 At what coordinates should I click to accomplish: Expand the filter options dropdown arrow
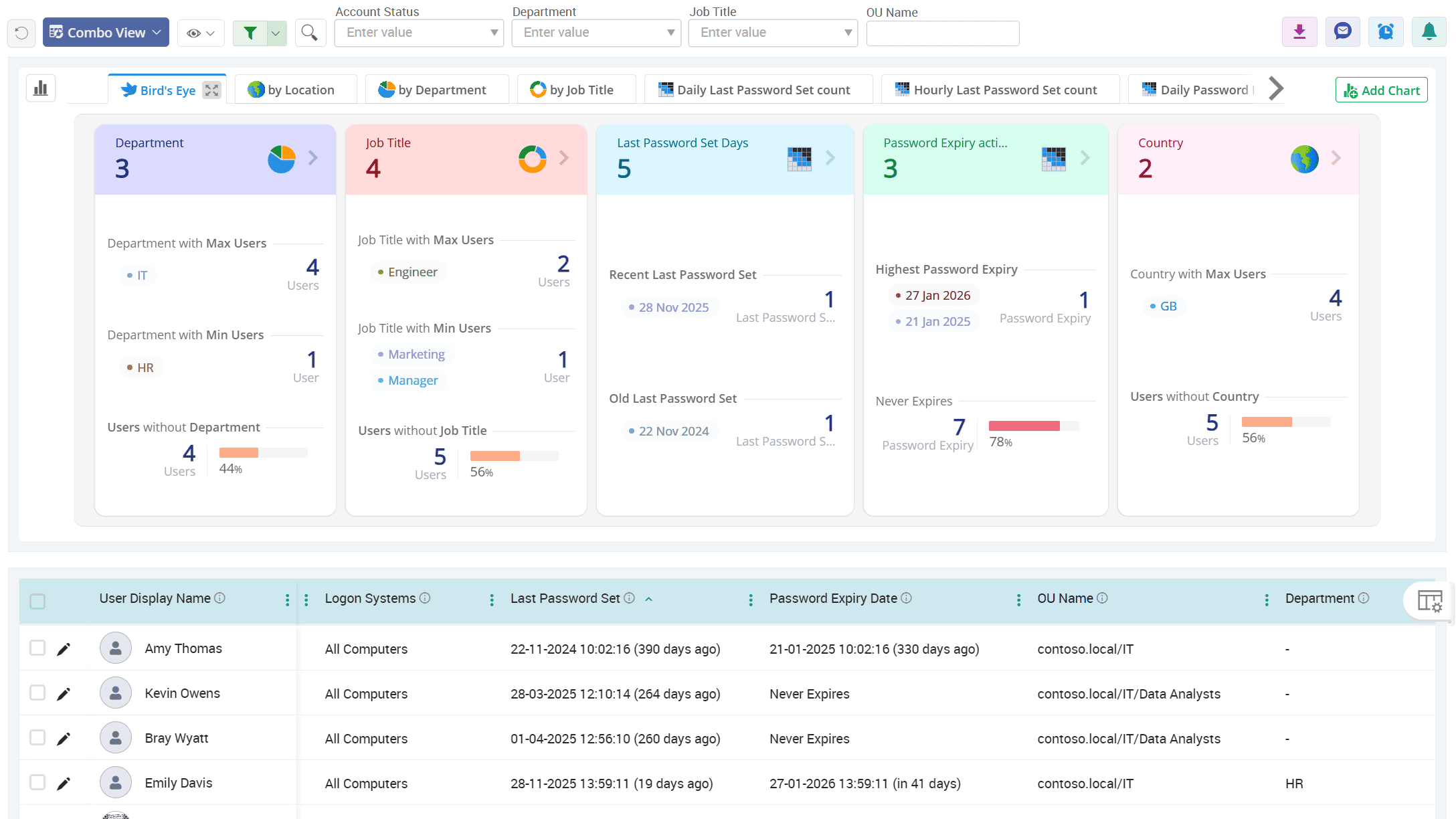tap(276, 33)
